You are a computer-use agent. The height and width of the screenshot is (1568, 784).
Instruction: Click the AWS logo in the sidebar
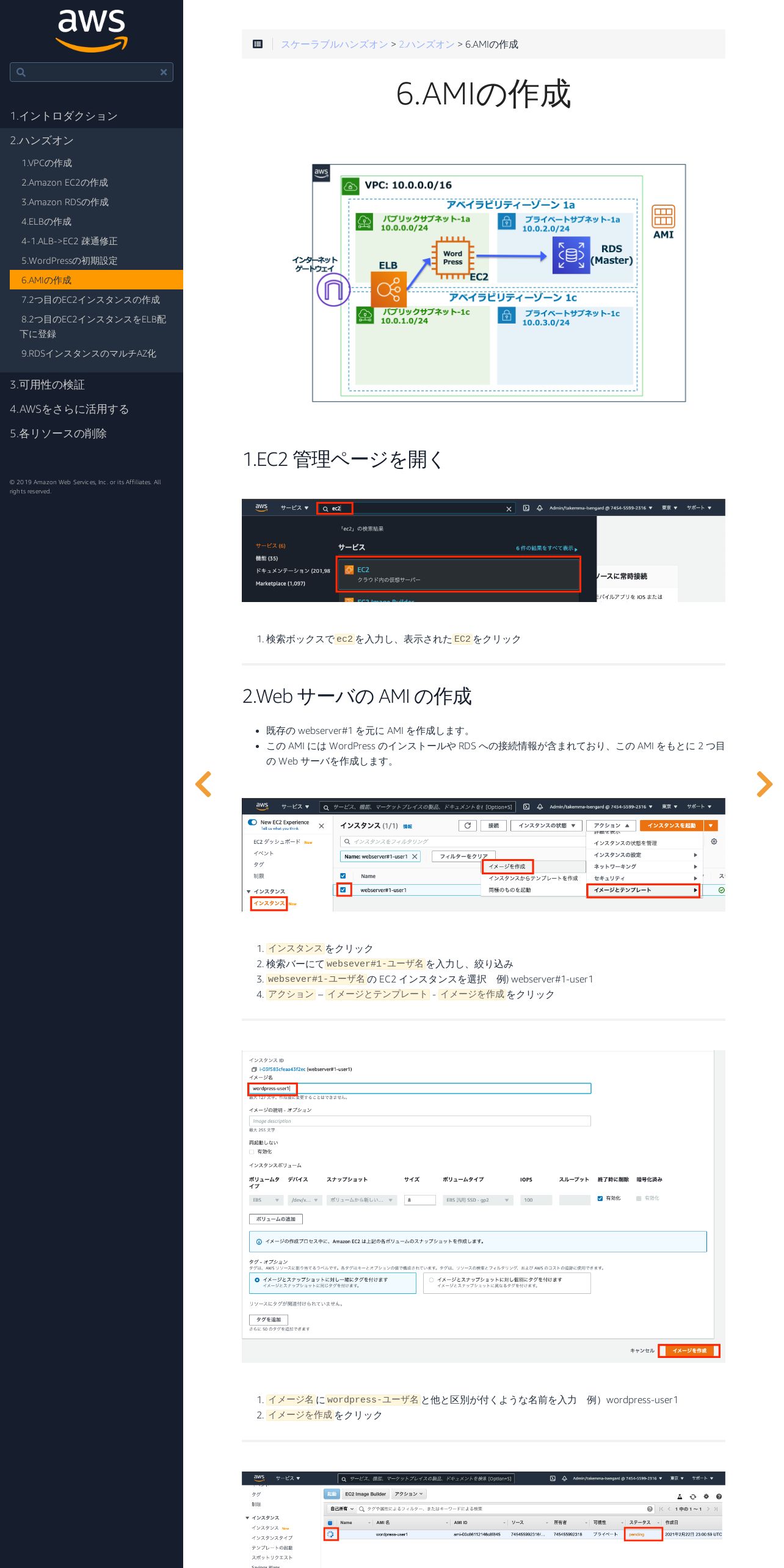pos(92,31)
